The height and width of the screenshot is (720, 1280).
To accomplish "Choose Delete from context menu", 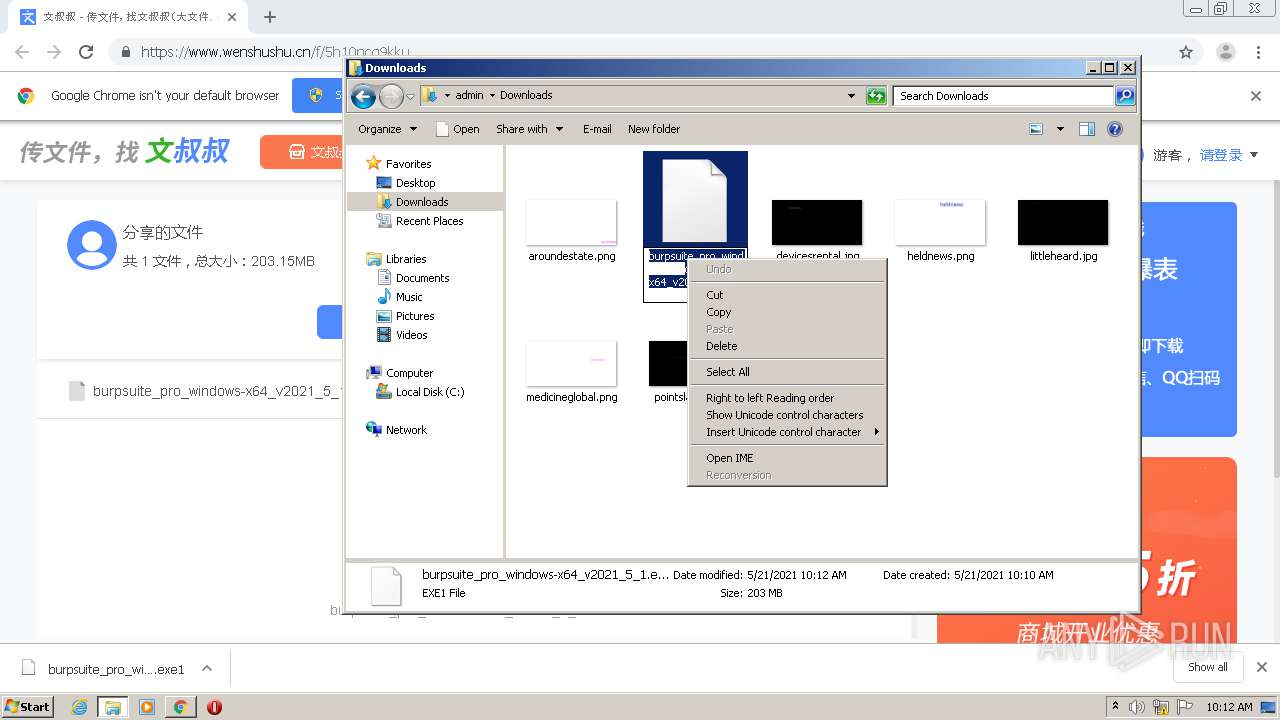I will point(787,346).
